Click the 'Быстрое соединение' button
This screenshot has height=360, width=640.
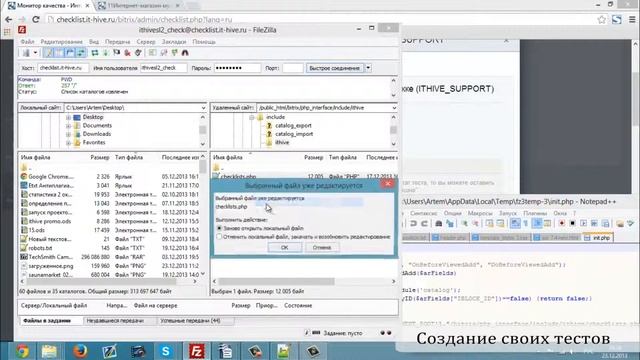334,68
